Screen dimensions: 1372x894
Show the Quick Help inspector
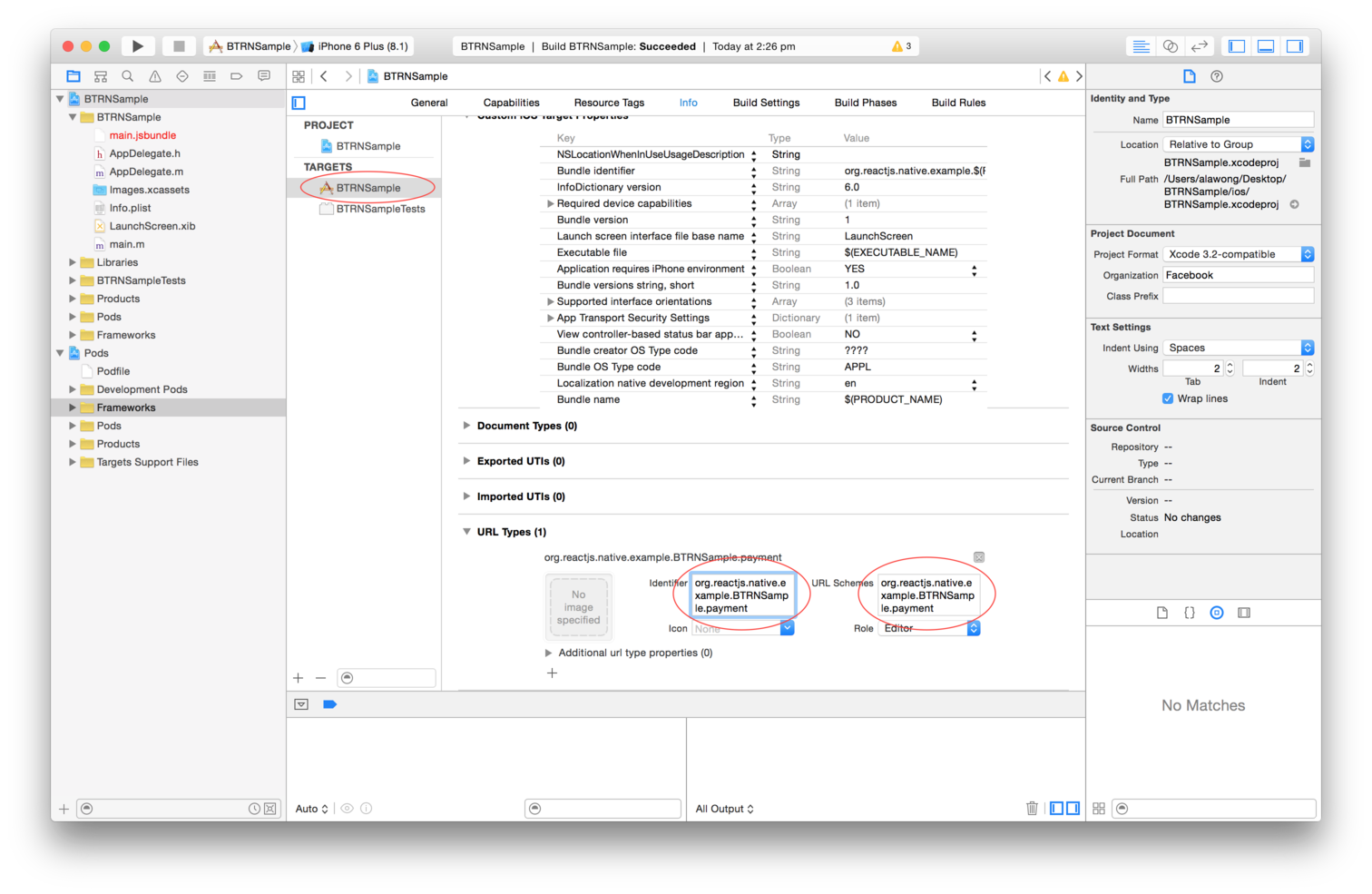tap(1217, 76)
